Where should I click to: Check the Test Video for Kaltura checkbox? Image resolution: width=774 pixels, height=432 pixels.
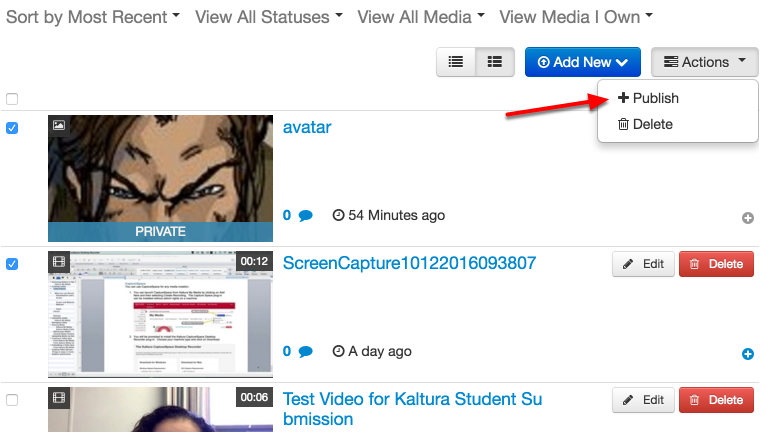coord(12,400)
